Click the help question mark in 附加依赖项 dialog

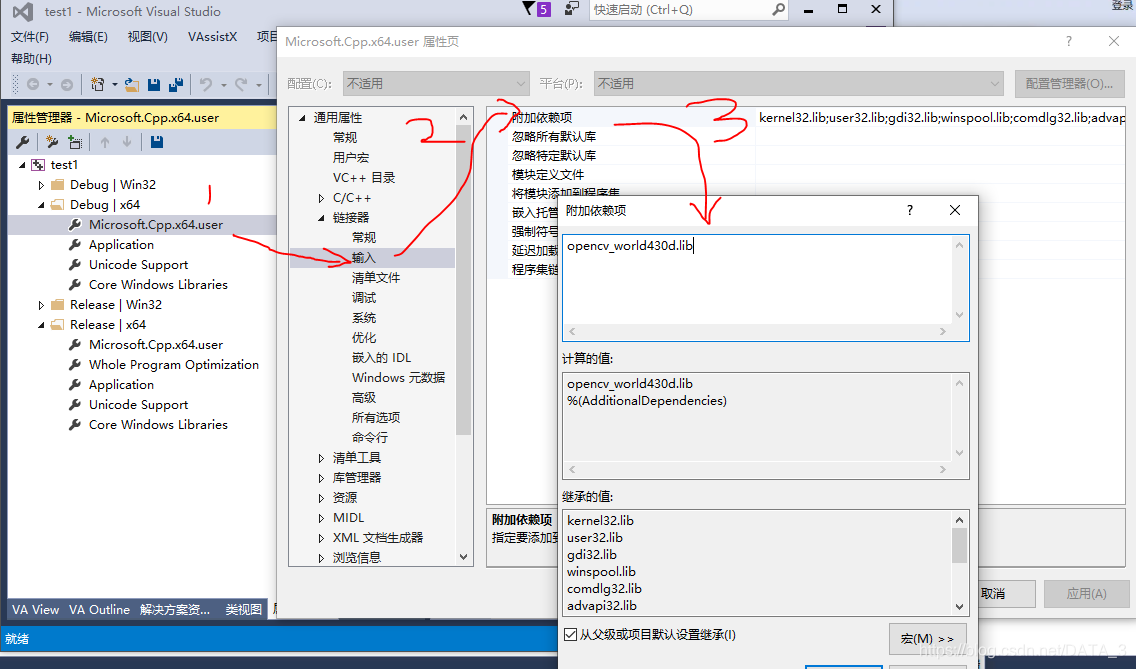910,210
